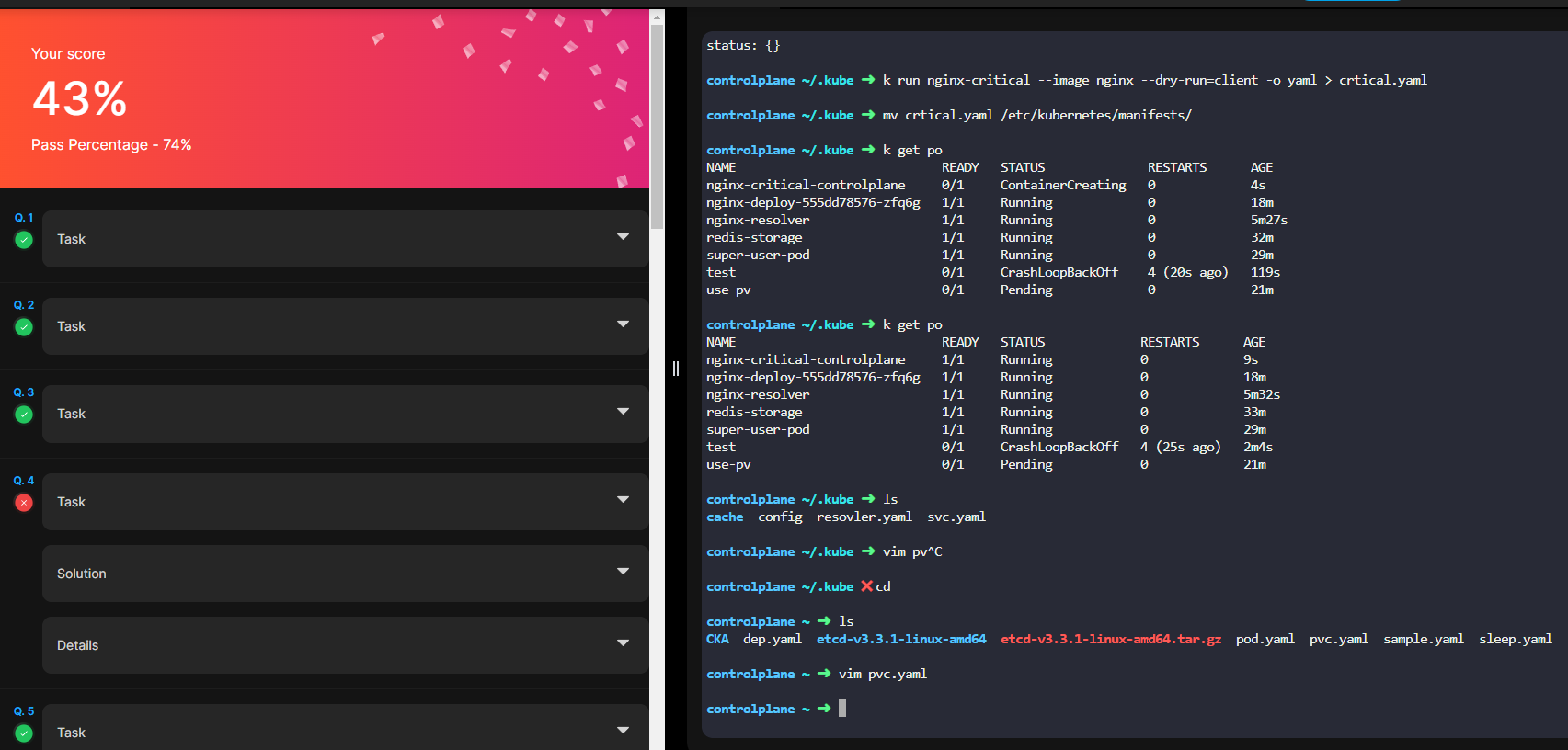Expand the Q.1 Task dropdown arrow
Screen dimensions: 1568x750
[x=623, y=237]
